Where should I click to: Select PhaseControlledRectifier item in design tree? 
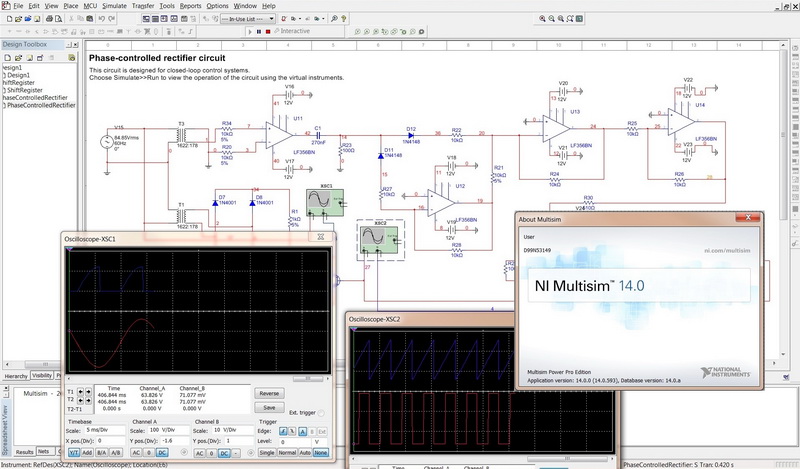tap(41, 105)
